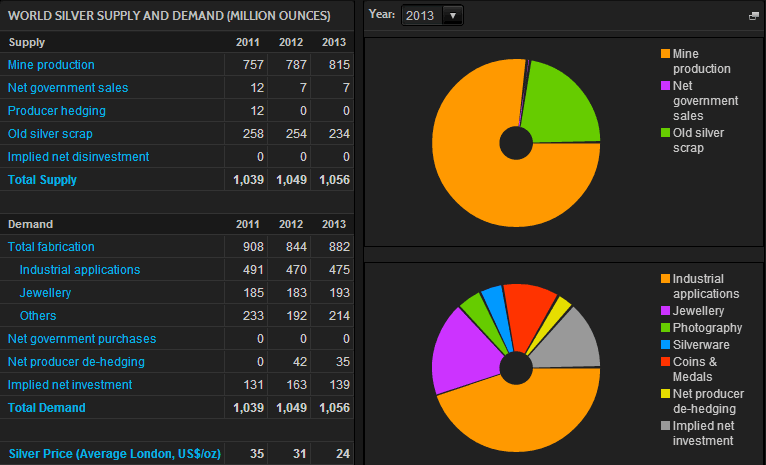Click the pop-out chart icon
766x465 pixels.
tap(753, 17)
